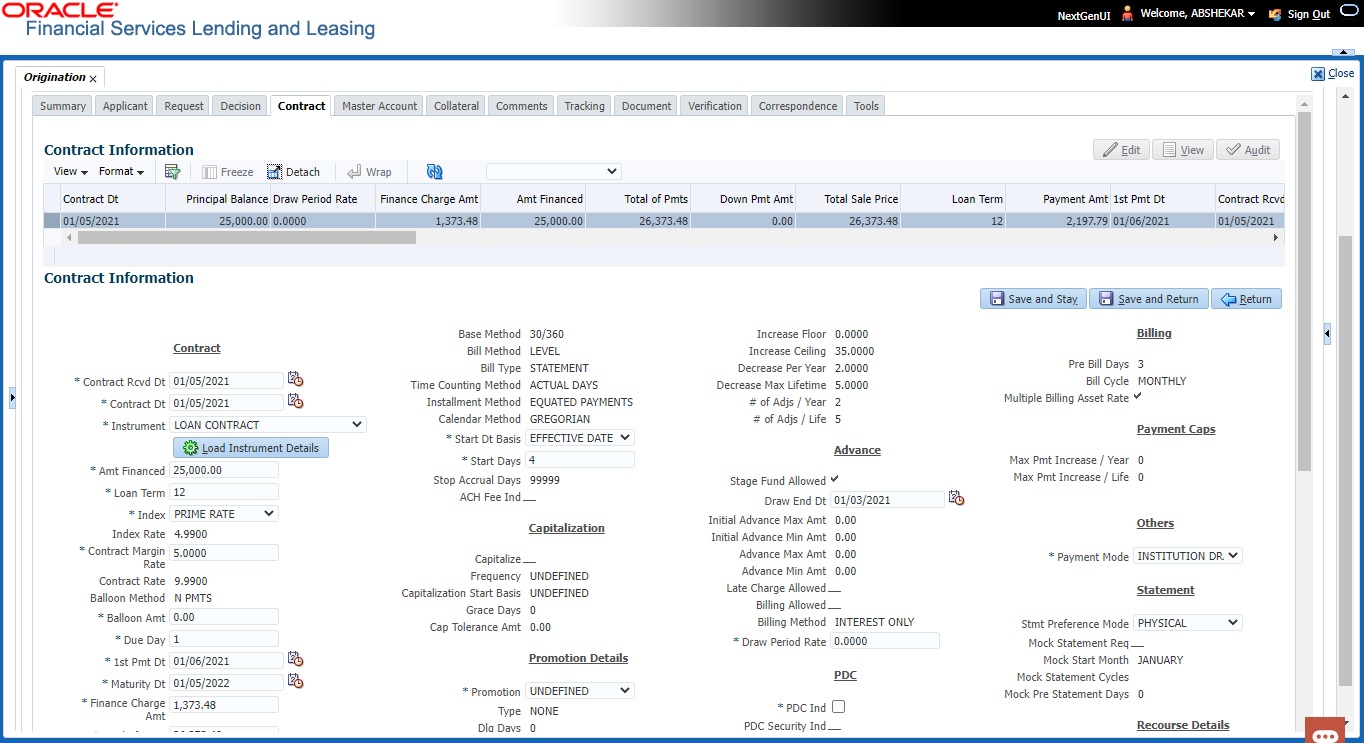Open the Master Account tab
Screen dimensions: 1364x743
380,106
